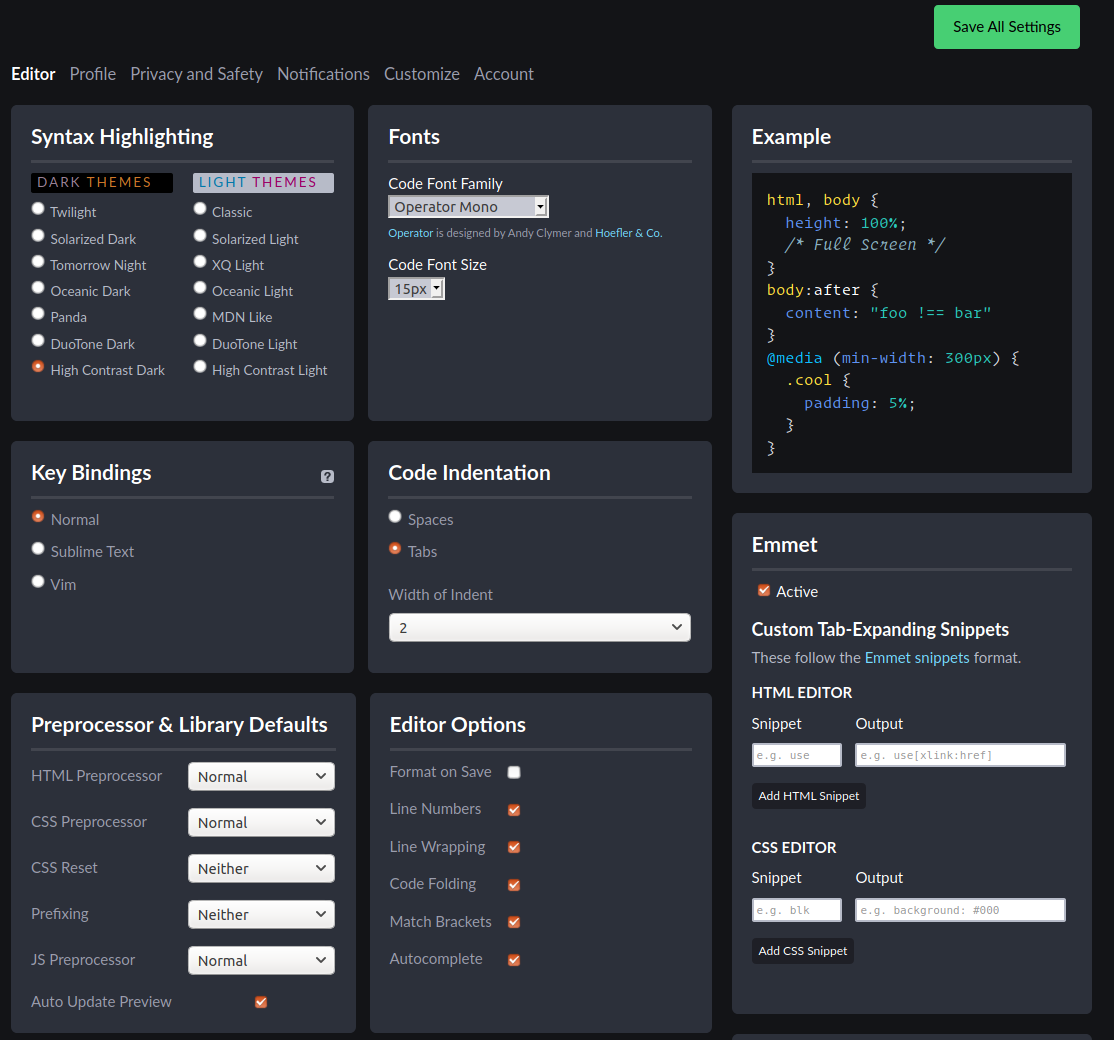Toggle Auto Update Preview off
Viewport: 1114px width, 1040px height.
pyautogui.click(x=261, y=1001)
